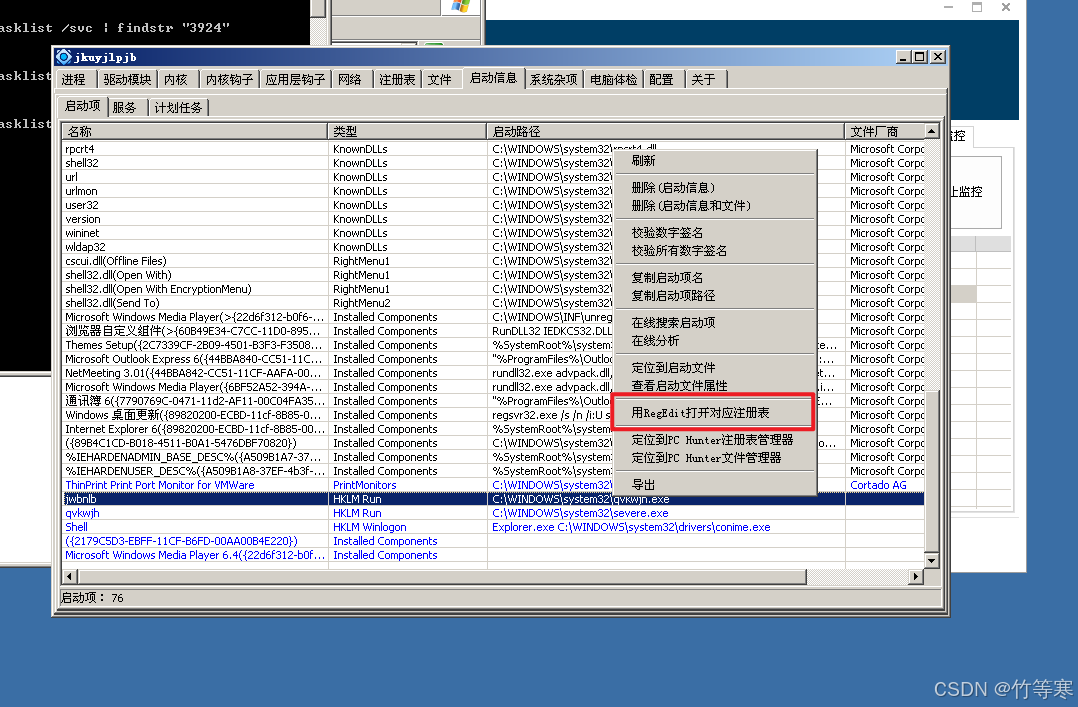Open the 进程 tab

74,79
